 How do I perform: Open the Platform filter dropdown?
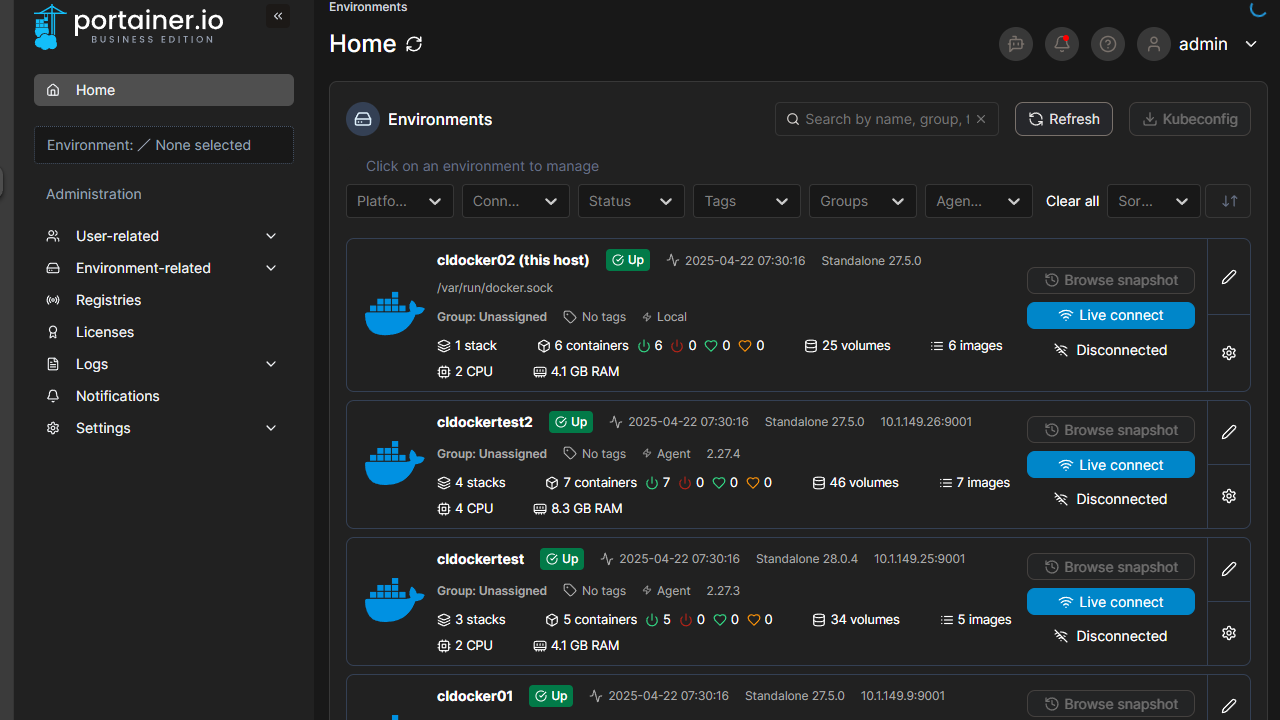click(400, 201)
